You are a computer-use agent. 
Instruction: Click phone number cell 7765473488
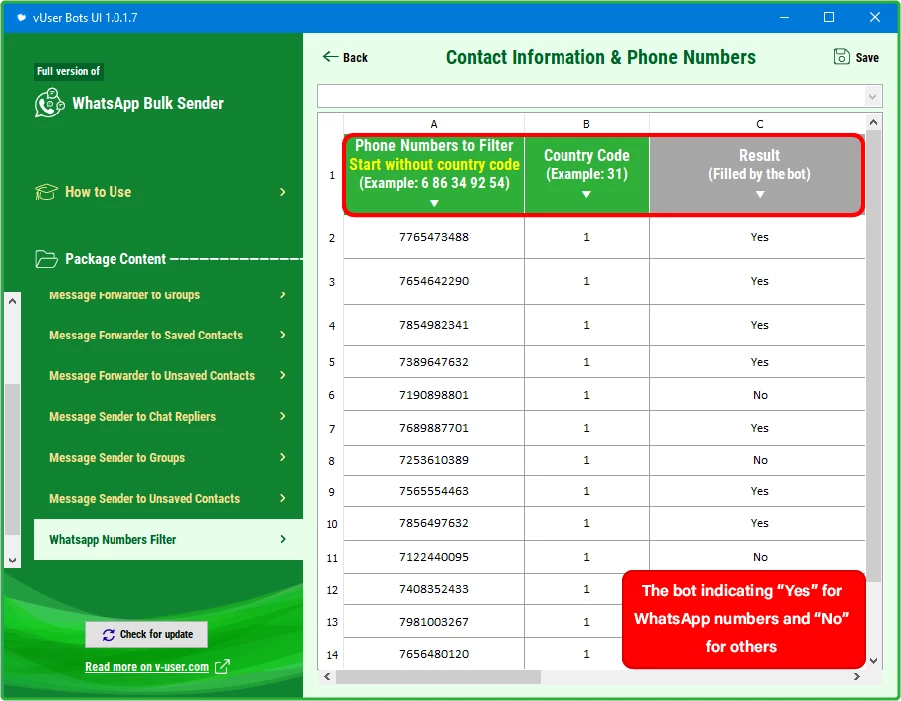tap(434, 237)
